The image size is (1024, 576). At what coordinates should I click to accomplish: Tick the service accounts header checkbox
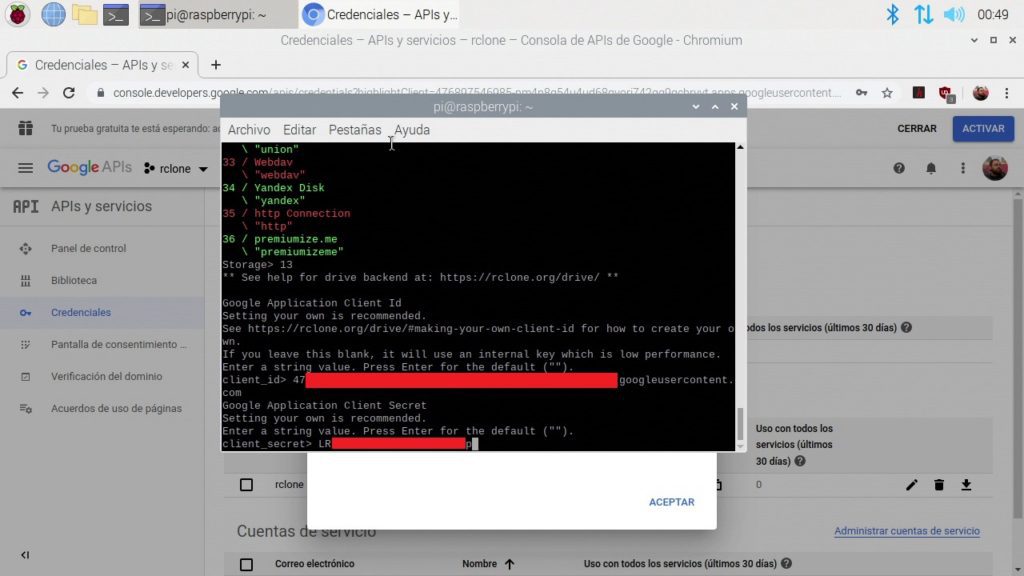point(246,564)
